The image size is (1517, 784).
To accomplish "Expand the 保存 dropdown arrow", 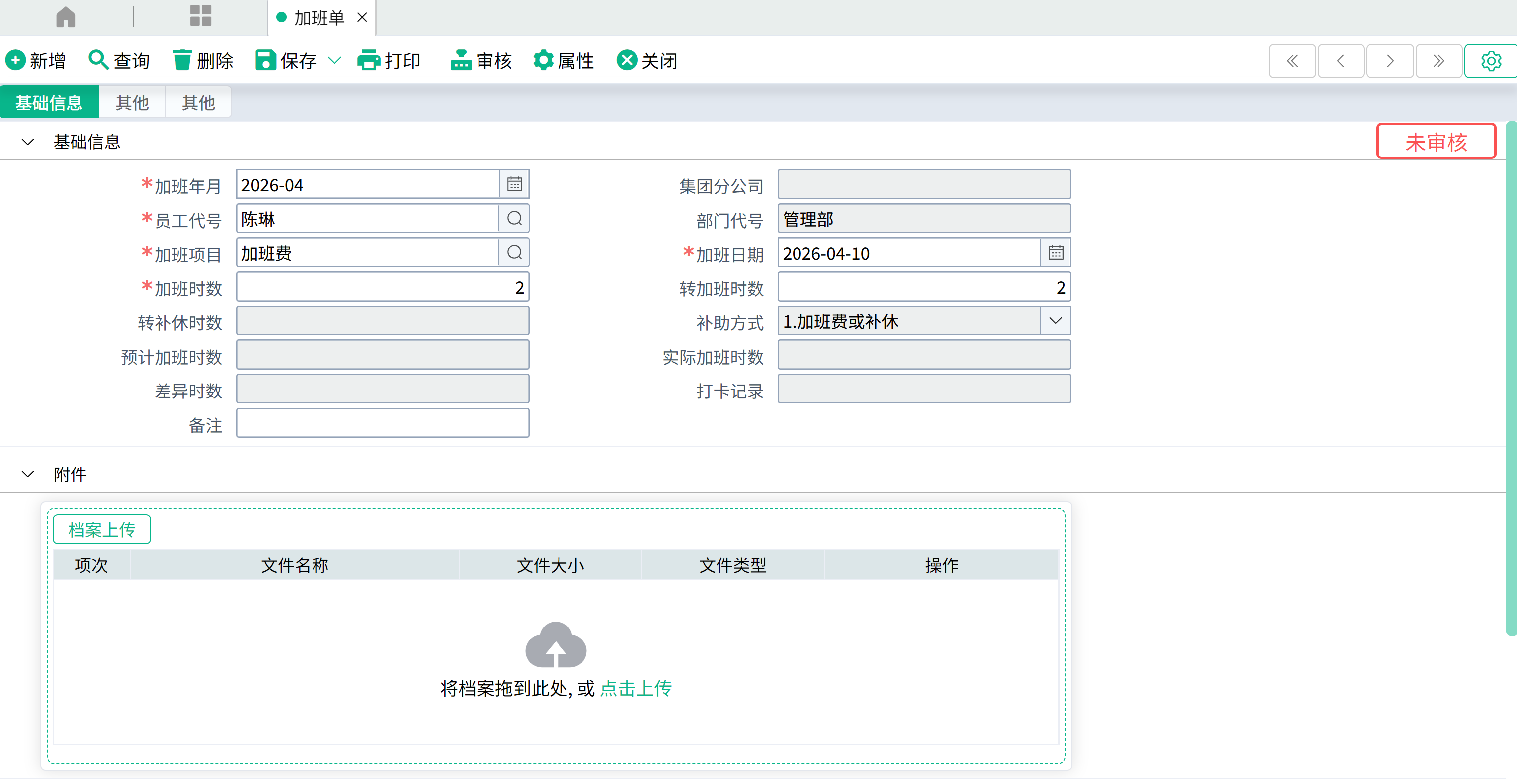I will click(334, 60).
